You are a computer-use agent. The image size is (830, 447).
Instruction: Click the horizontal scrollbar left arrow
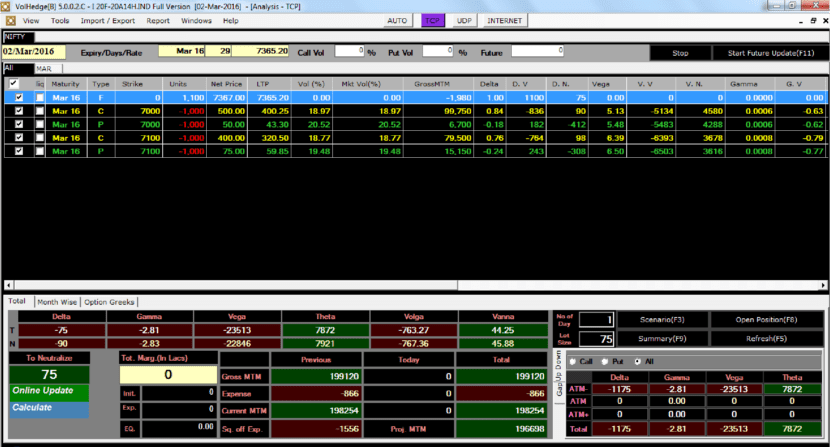click(8, 285)
